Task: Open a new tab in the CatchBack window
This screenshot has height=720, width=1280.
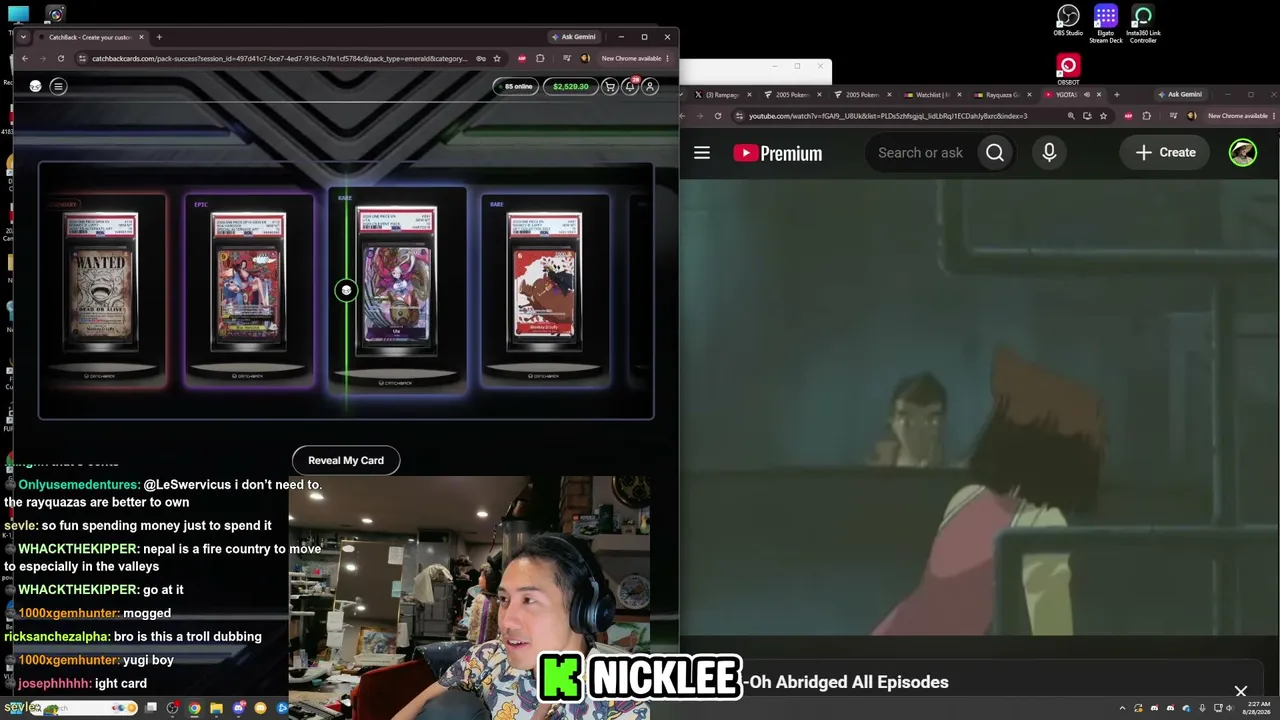Action: [x=159, y=37]
